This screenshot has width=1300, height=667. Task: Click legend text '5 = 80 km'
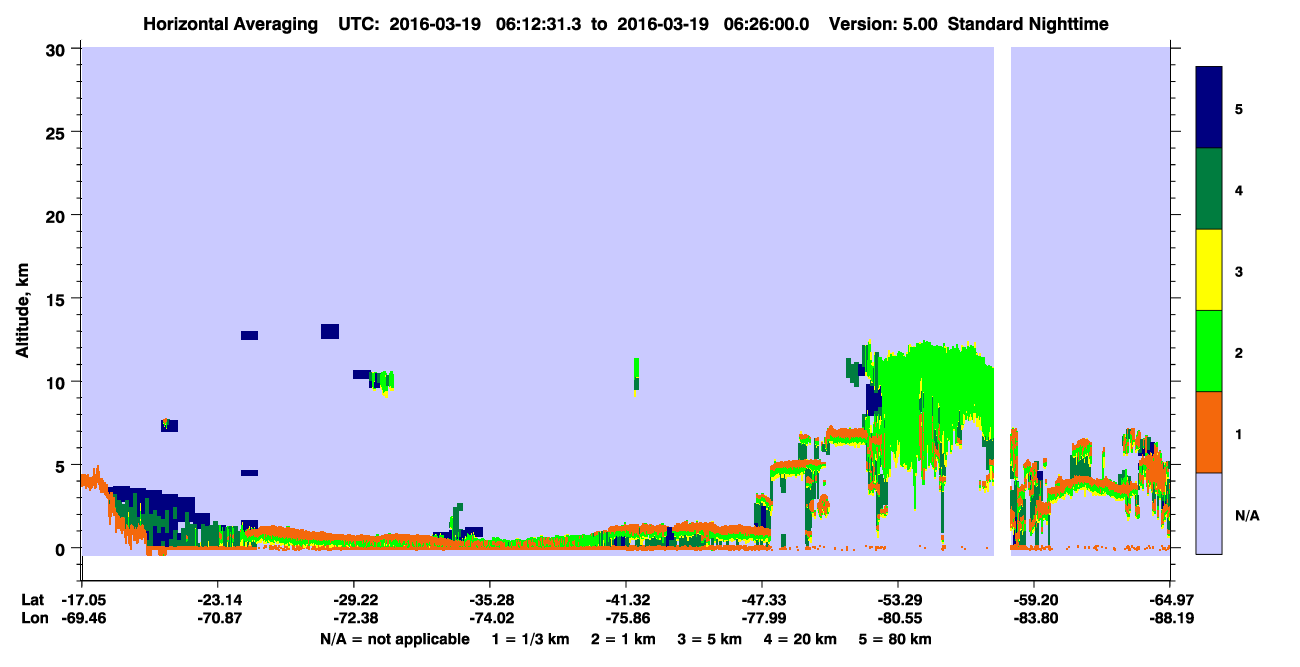click(896, 639)
